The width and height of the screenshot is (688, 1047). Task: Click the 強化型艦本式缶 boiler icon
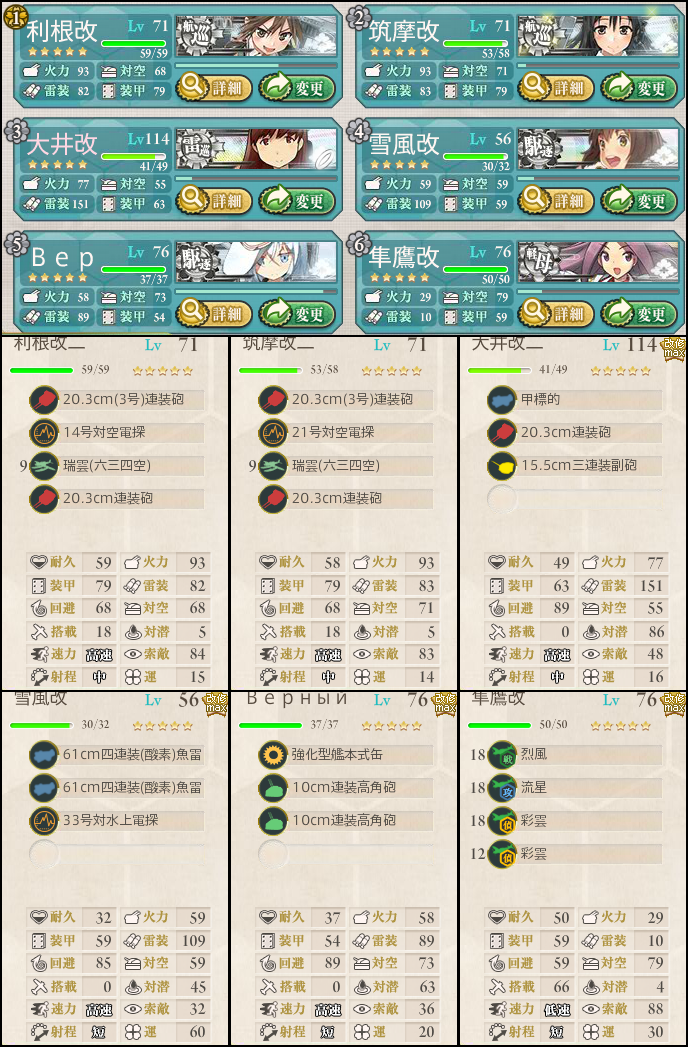pos(273,755)
